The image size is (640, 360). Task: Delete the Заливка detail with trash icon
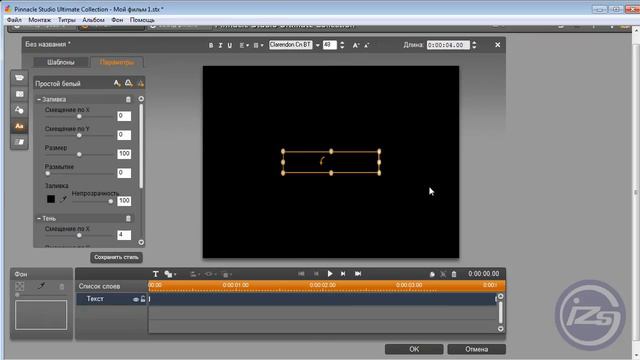click(128, 99)
